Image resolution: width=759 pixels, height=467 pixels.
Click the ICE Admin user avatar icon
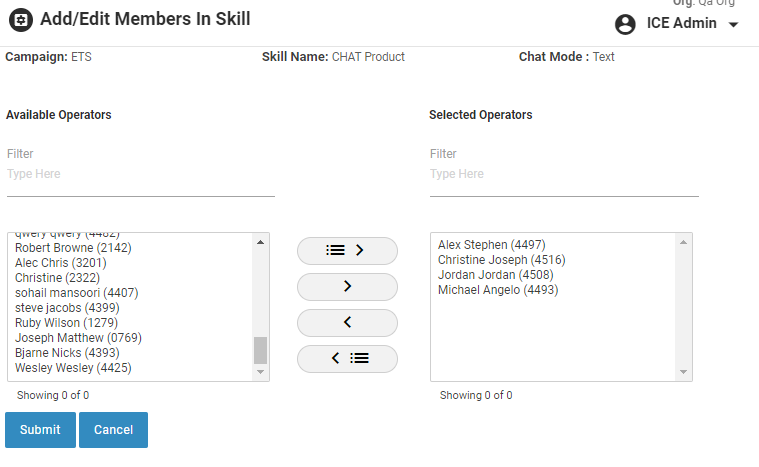(625, 24)
